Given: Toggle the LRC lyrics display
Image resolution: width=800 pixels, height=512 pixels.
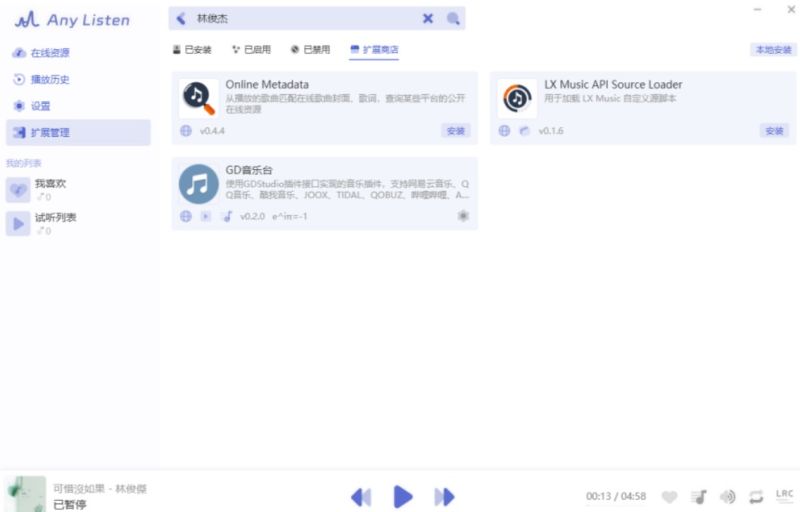Looking at the screenshot, I should pyautogui.click(x=784, y=496).
